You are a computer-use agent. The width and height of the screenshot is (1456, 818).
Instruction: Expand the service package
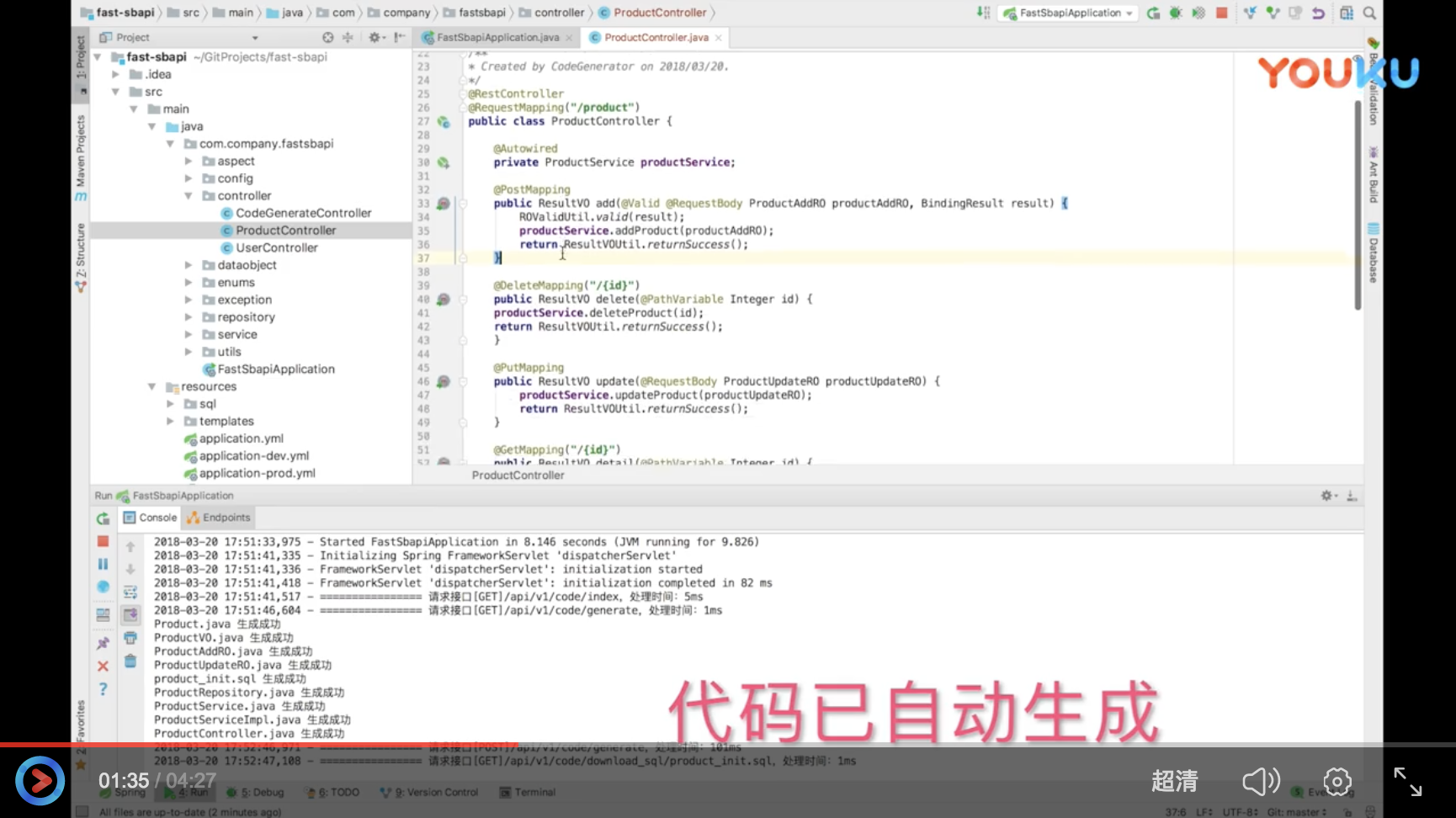[189, 335]
